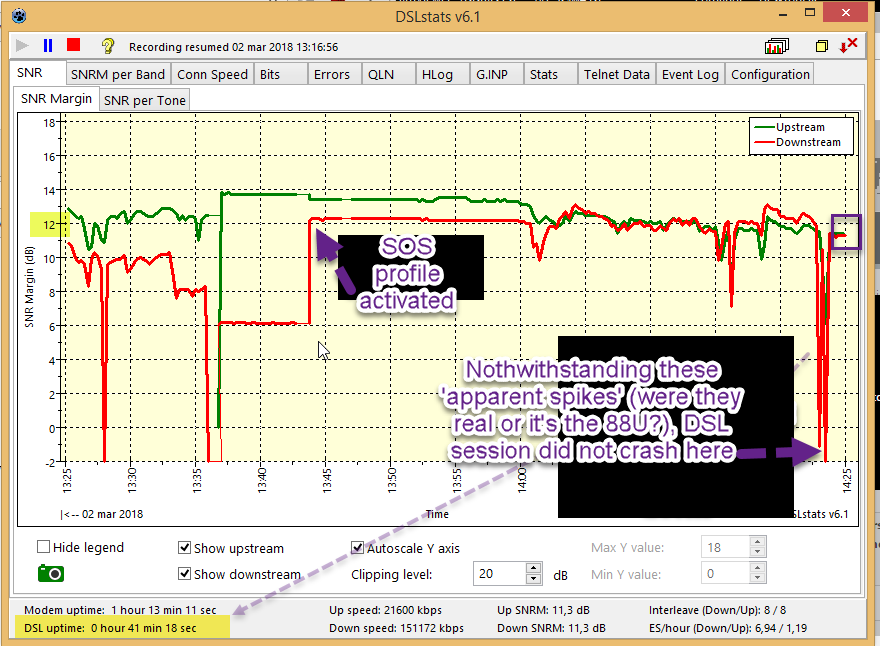Viewport: 880px width, 646px height.
Task: Open the HLog tab
Action: coord(442,75)
